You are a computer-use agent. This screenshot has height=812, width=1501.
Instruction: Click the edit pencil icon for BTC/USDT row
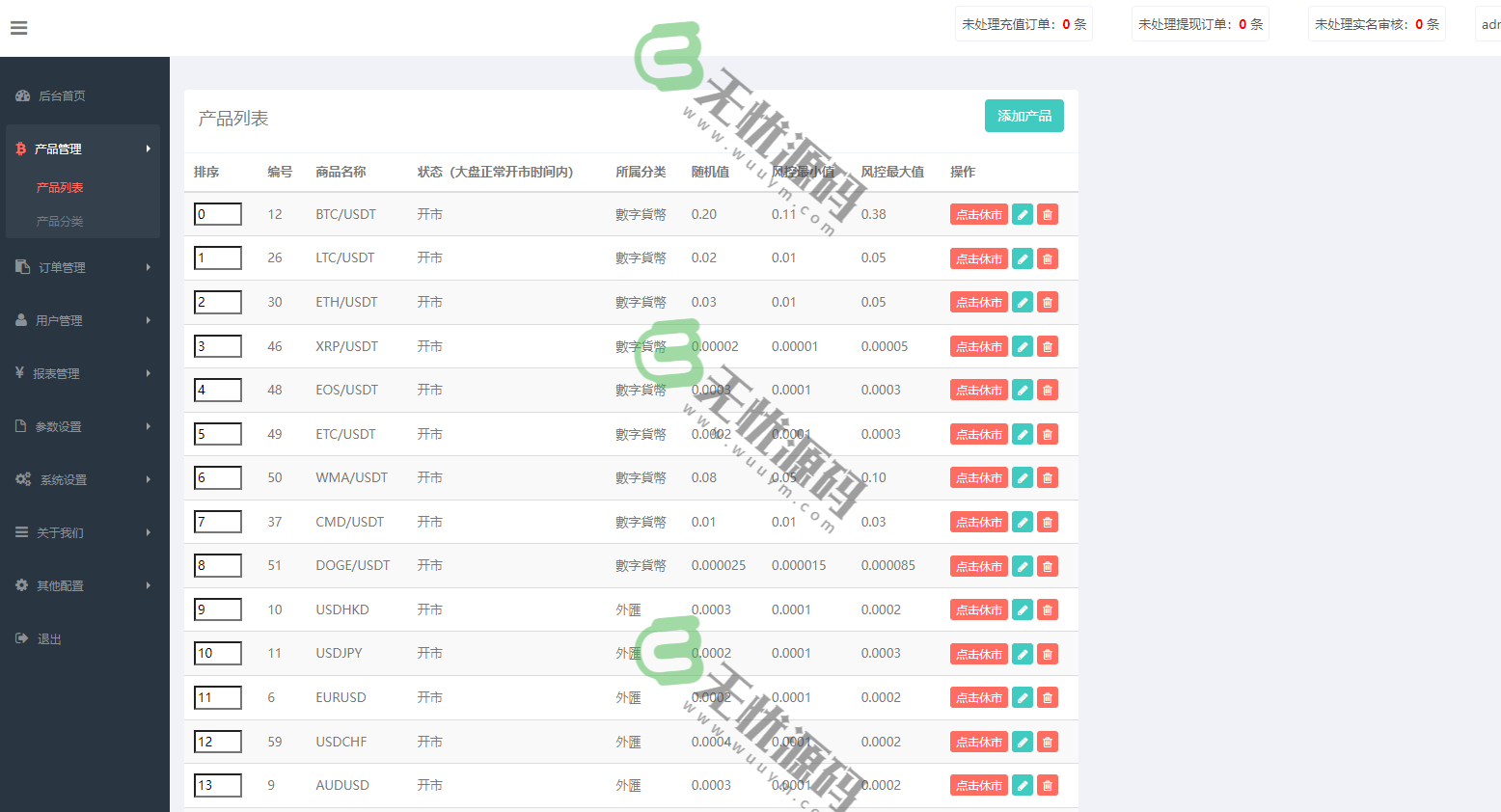point(1023,214)
